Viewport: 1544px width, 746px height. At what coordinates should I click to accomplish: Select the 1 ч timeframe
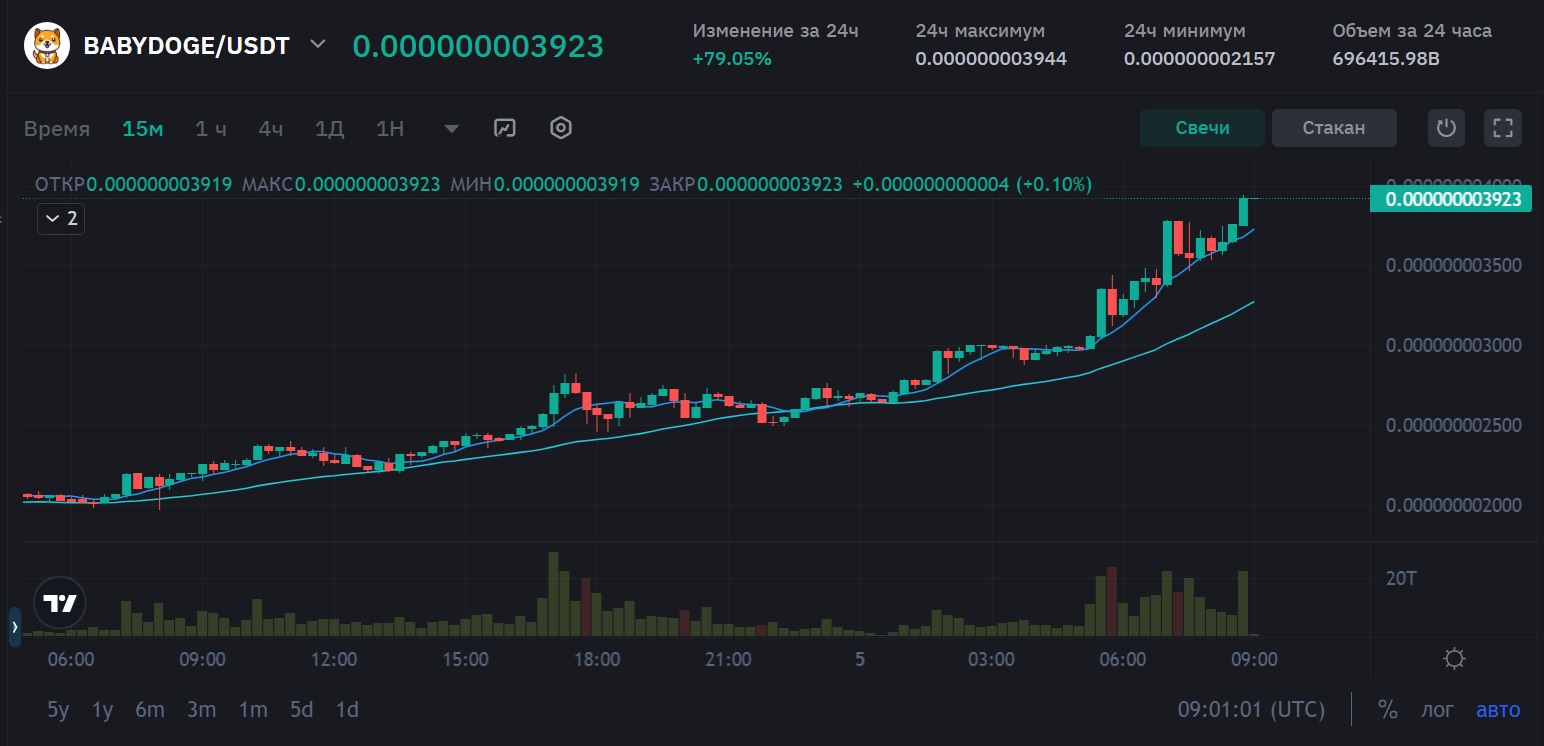(211, 128)
